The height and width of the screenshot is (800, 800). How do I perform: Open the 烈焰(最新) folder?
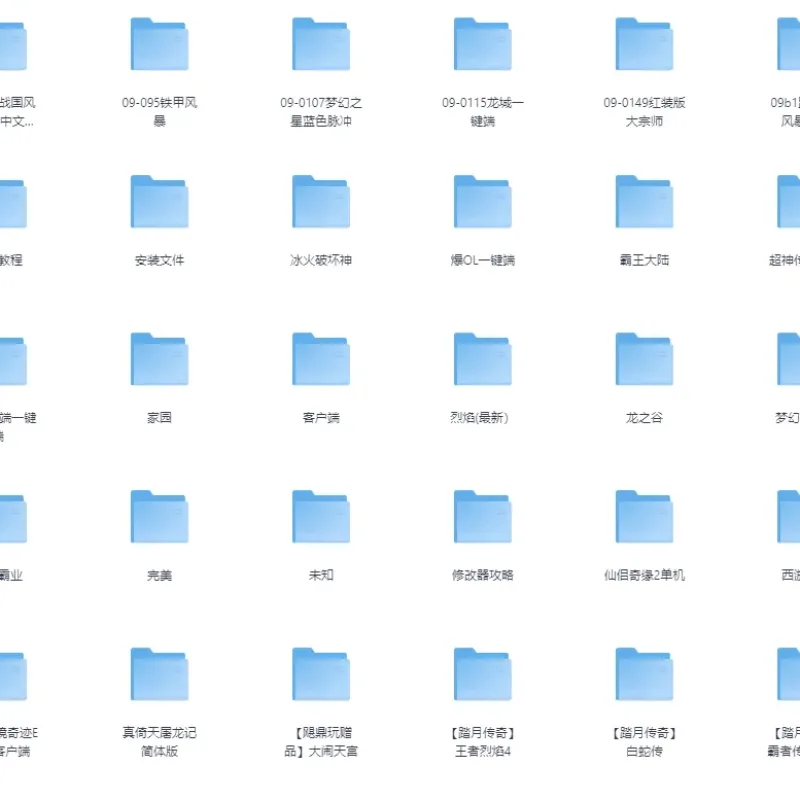[x=483, y=359]
